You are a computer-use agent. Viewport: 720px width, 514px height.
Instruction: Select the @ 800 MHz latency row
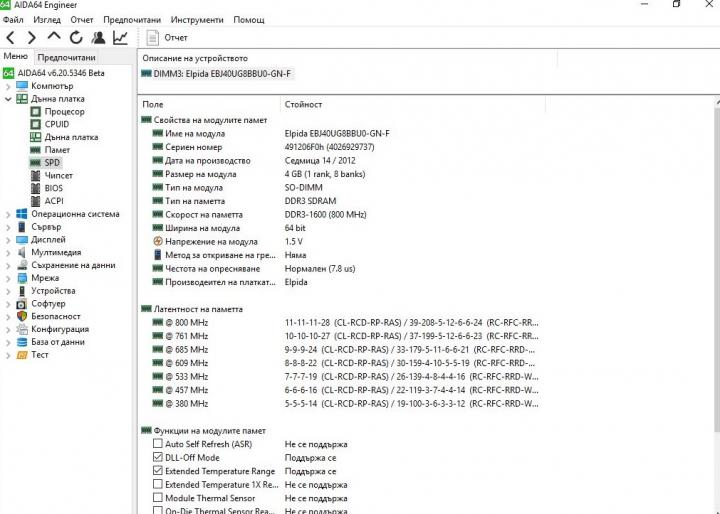[x=345, y=322]
